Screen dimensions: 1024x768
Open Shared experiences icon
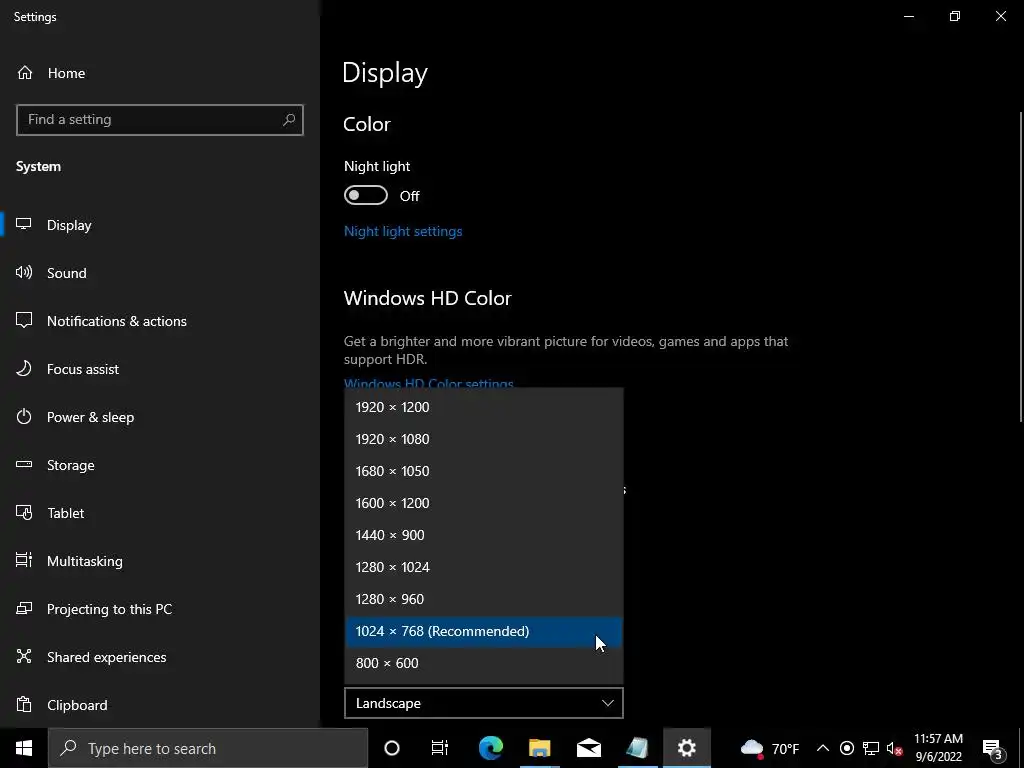[24, 657]
